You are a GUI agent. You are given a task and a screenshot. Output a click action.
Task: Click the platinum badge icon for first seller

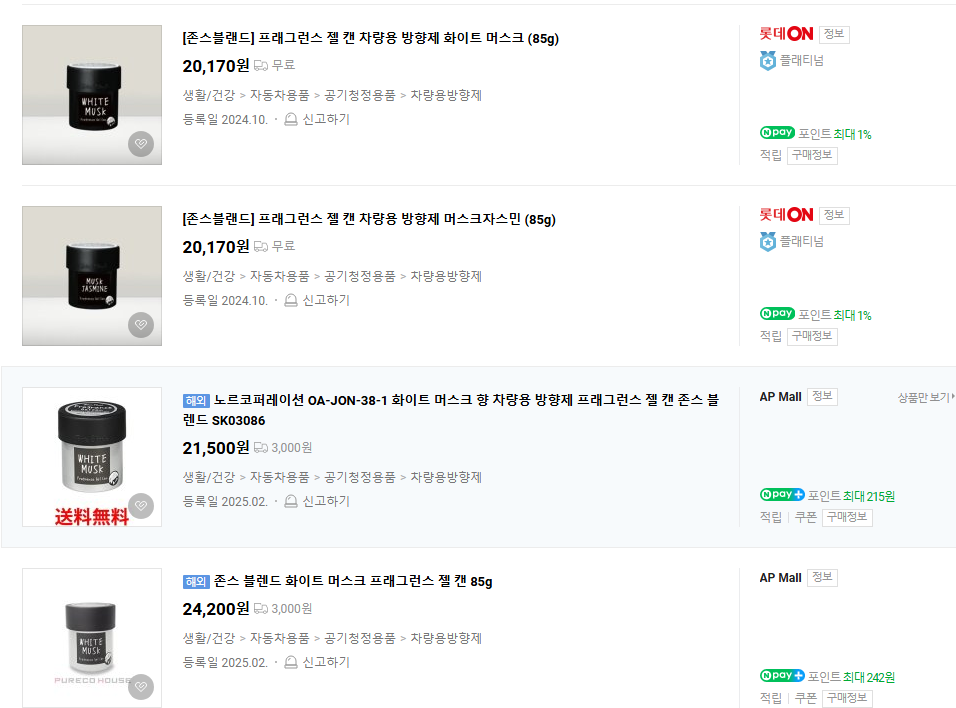pyautogui.click(x=768, y=61)
